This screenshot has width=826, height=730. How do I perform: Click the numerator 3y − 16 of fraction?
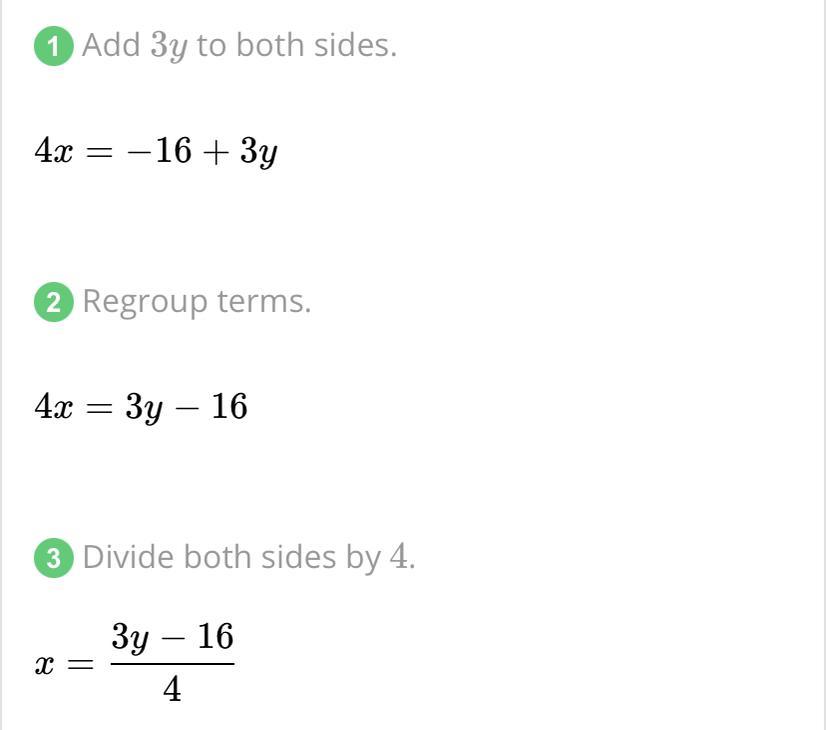[x=172, y=638]
